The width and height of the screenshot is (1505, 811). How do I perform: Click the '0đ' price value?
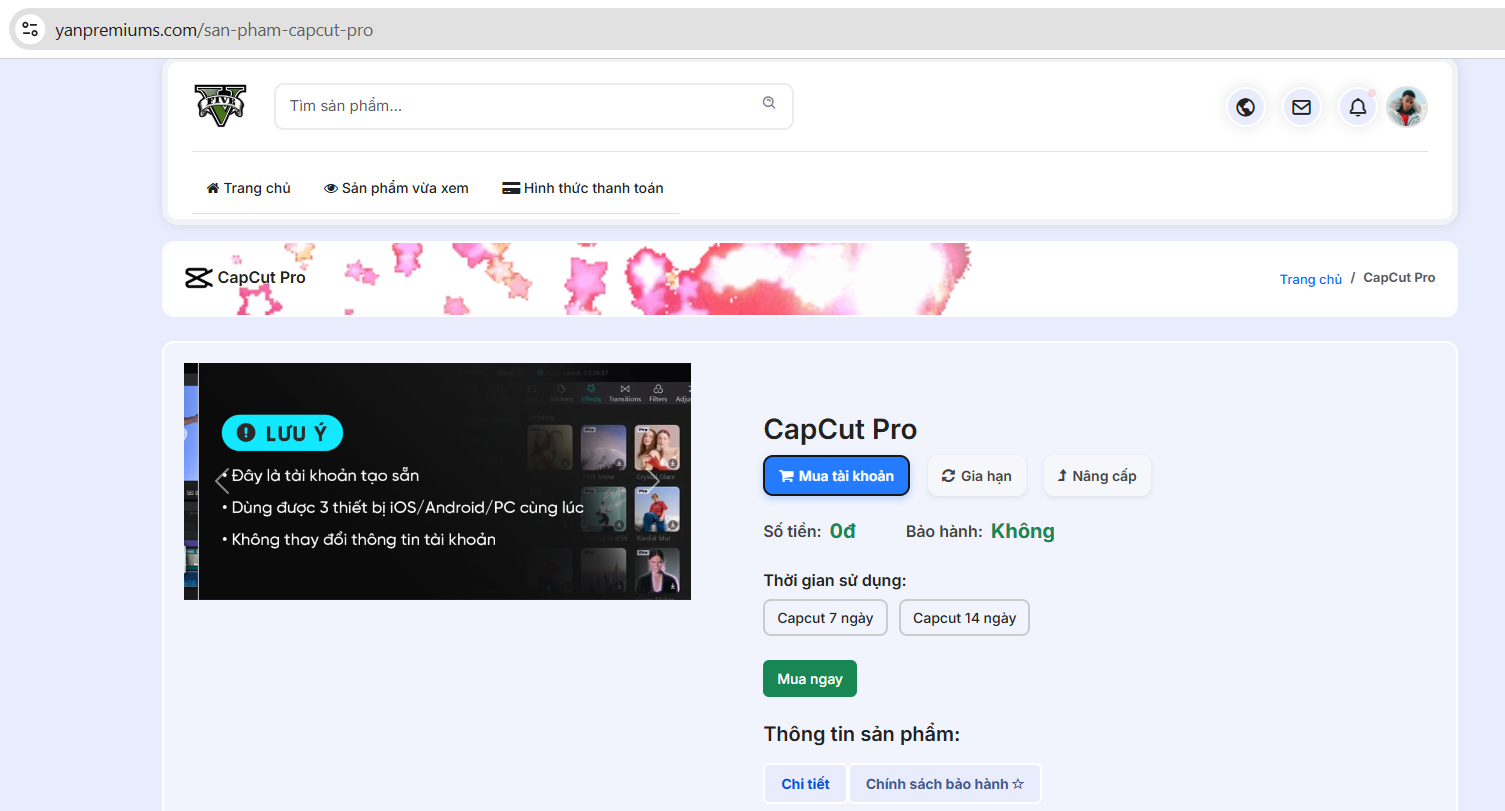(843, 531)
